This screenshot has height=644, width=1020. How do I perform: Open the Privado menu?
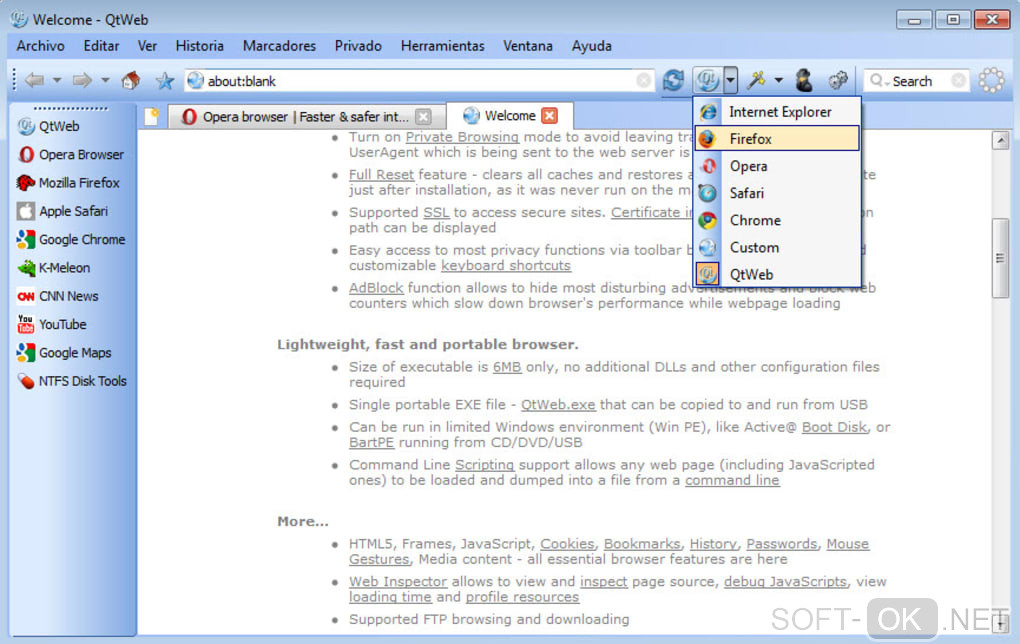[358, 46]
